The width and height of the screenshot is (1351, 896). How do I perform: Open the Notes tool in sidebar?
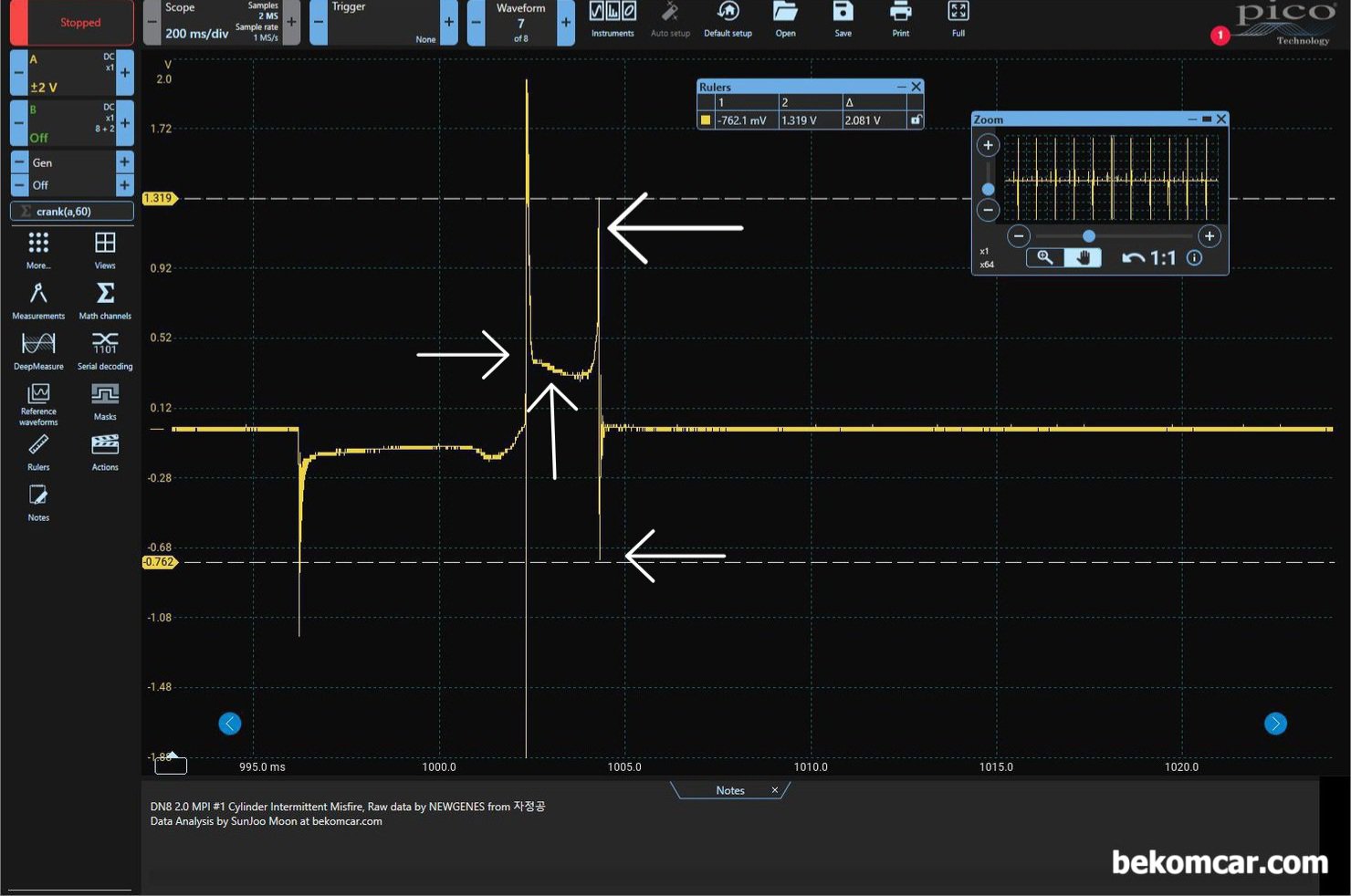click(x=38, y=503)
